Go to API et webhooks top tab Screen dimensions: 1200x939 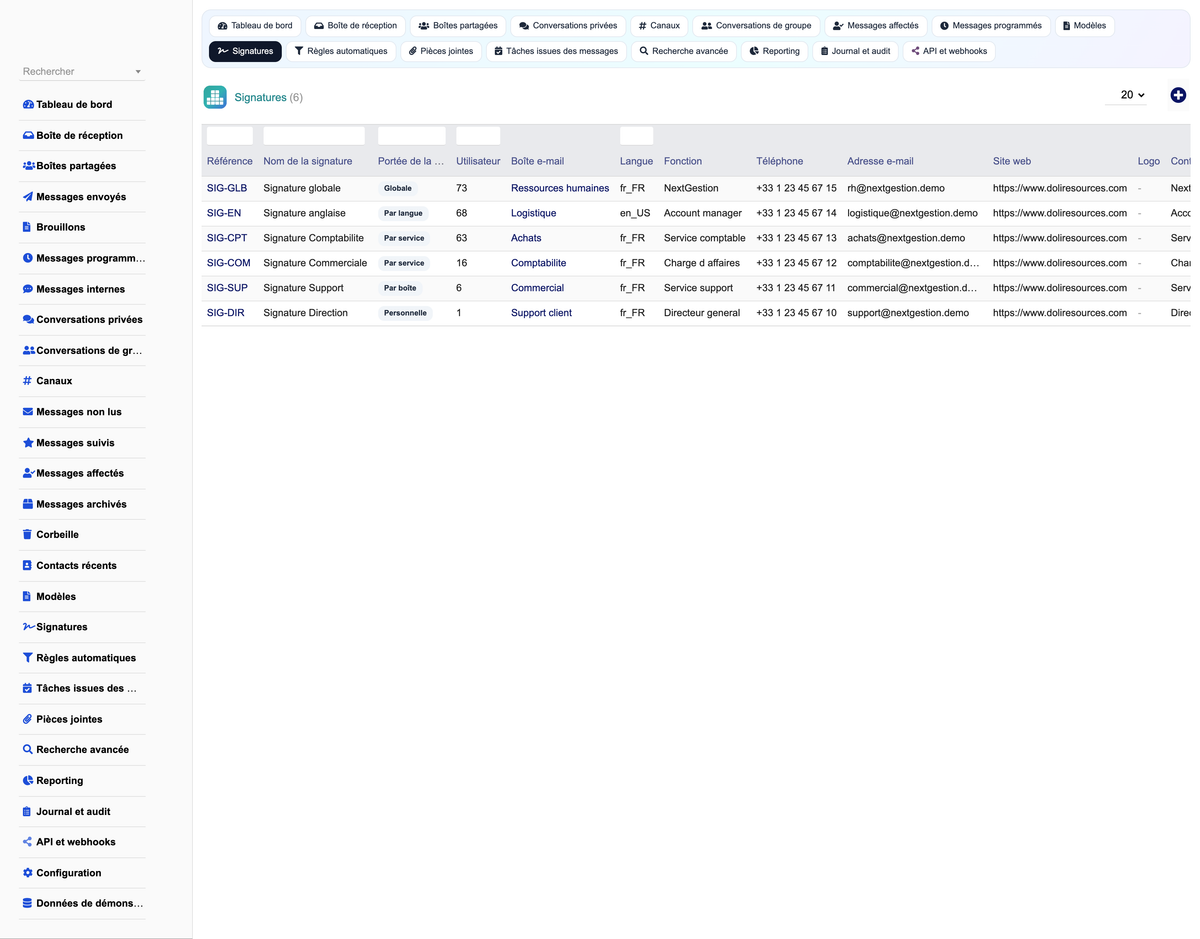[x=949, y=51]
